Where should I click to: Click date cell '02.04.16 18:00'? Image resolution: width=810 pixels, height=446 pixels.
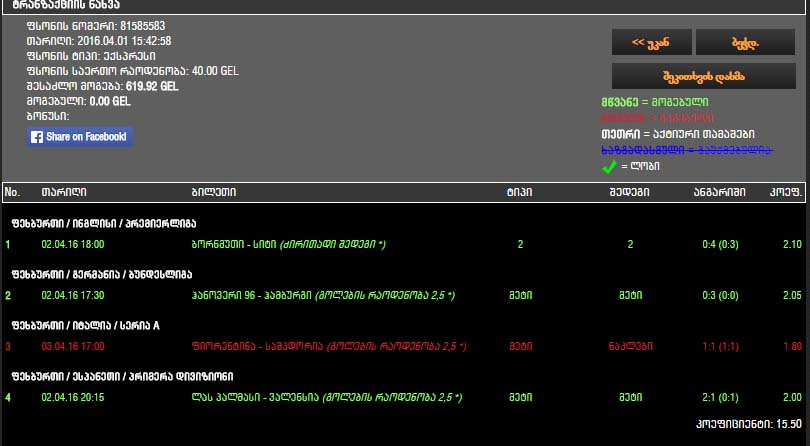[x=72, y=244]
